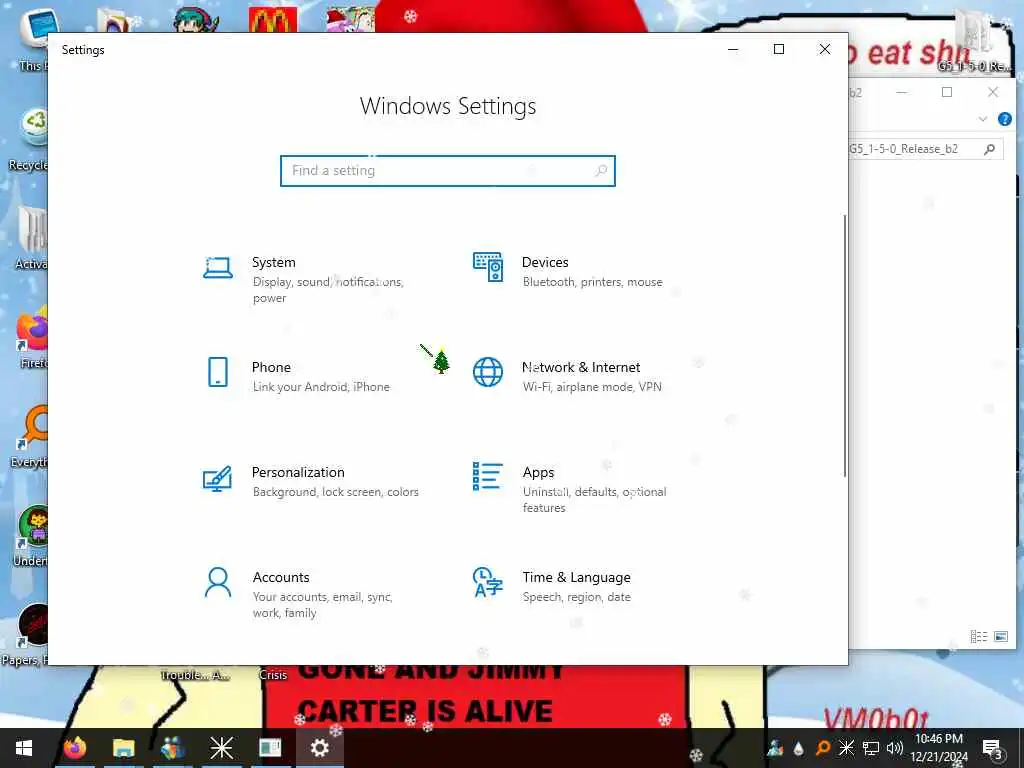Open the Devices settings icon
Viewport: 1024px width, 768px height.
[x=488, y=267]
